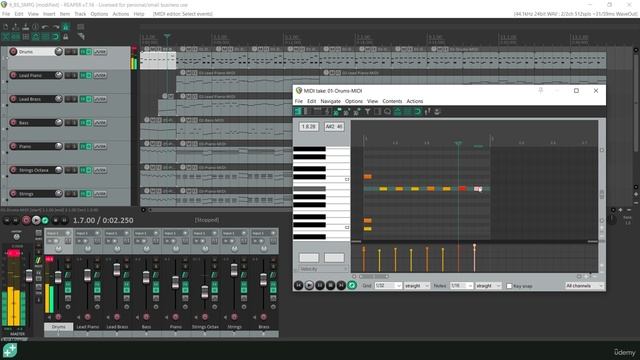Open the Notes length dropdown
Screen dimensions: 640x360
(461, 286)
